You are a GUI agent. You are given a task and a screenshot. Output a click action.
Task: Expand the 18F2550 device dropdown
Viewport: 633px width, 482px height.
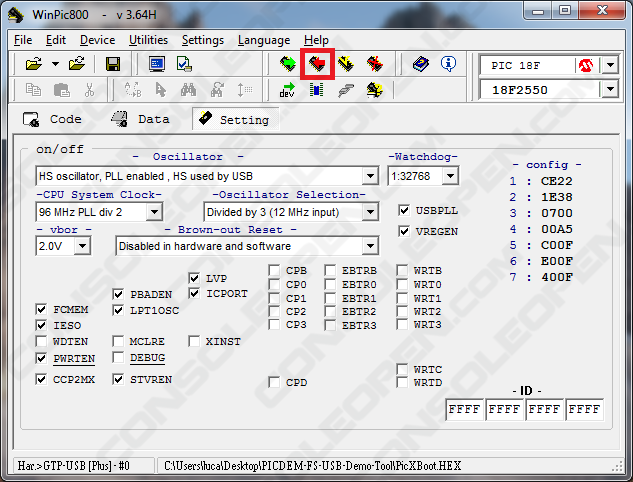610,90
